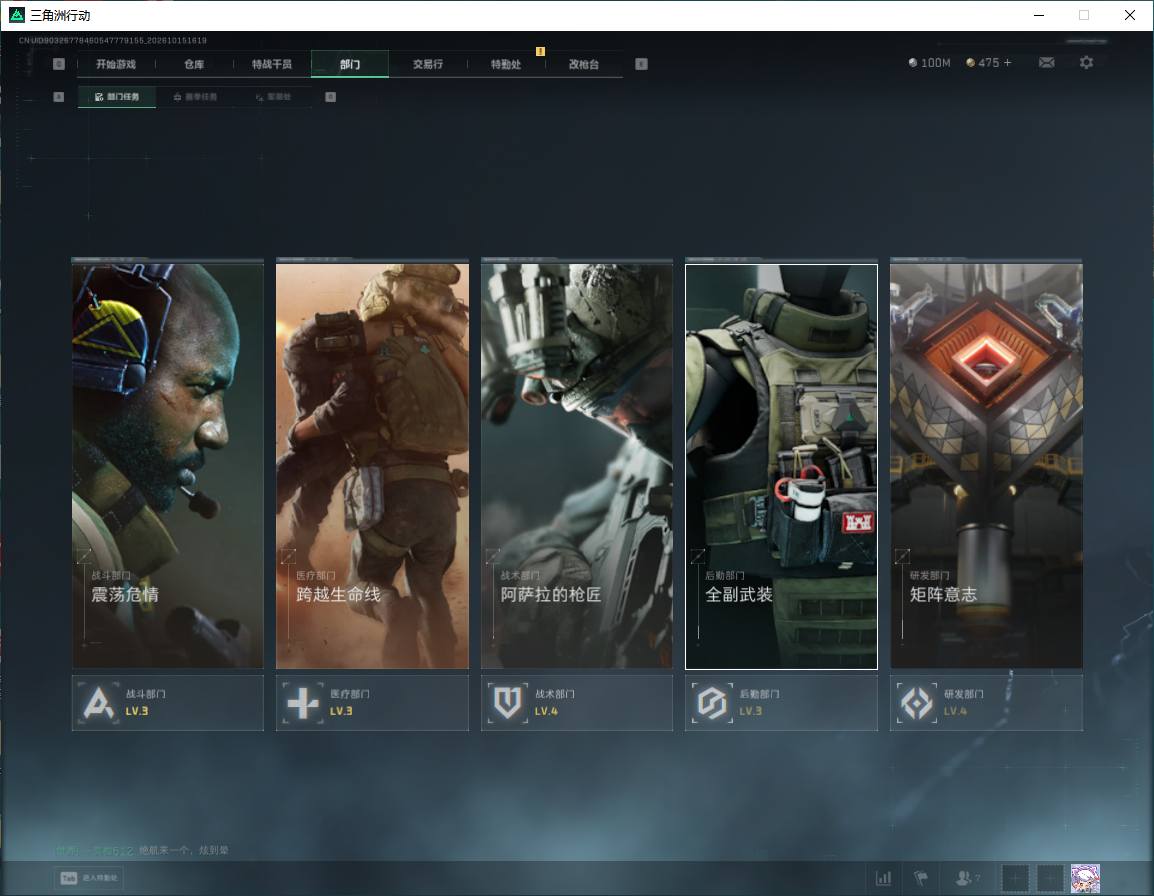Click the 战术部门 shield emblem icon
Screen dimensions: 1154x896
(x=508, y=703)
